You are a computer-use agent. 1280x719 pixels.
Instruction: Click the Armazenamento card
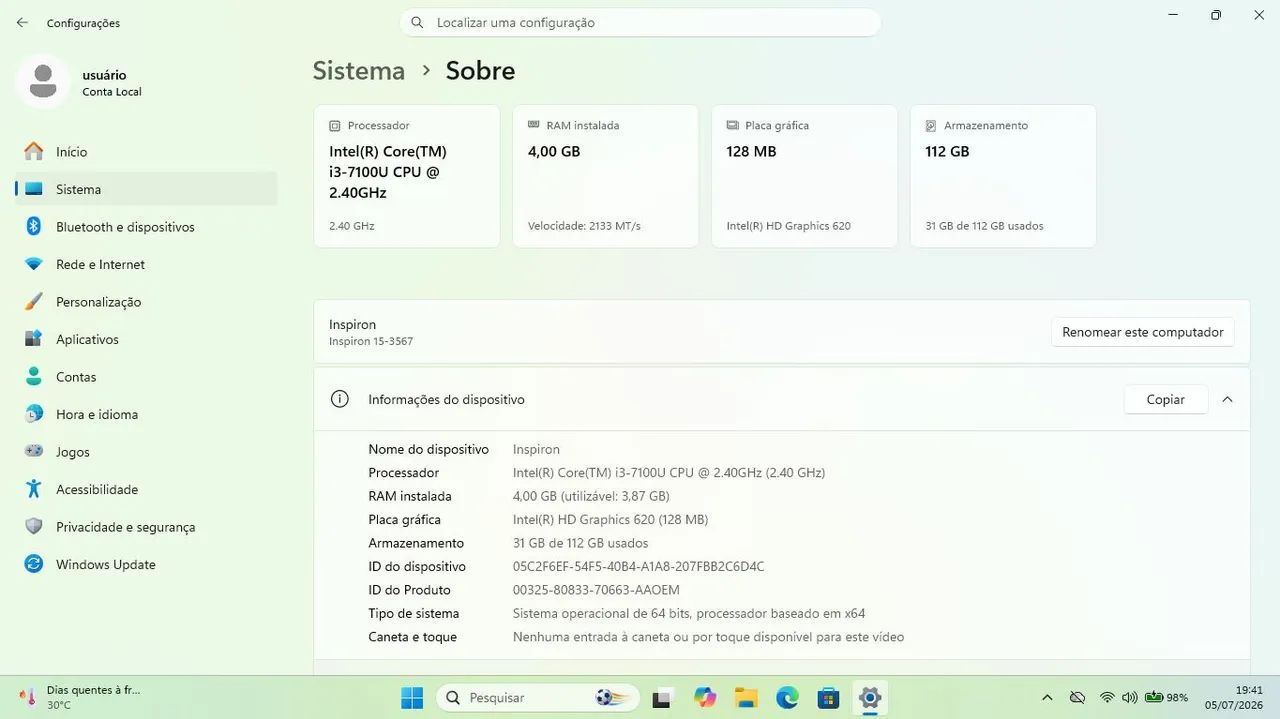coord(1003,176)
